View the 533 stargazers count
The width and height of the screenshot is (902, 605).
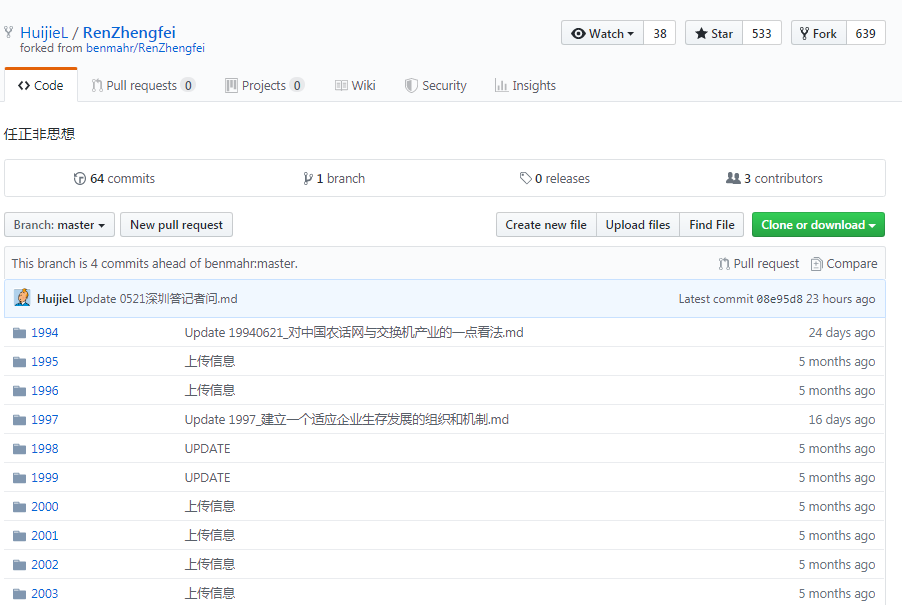coord(762,33)
